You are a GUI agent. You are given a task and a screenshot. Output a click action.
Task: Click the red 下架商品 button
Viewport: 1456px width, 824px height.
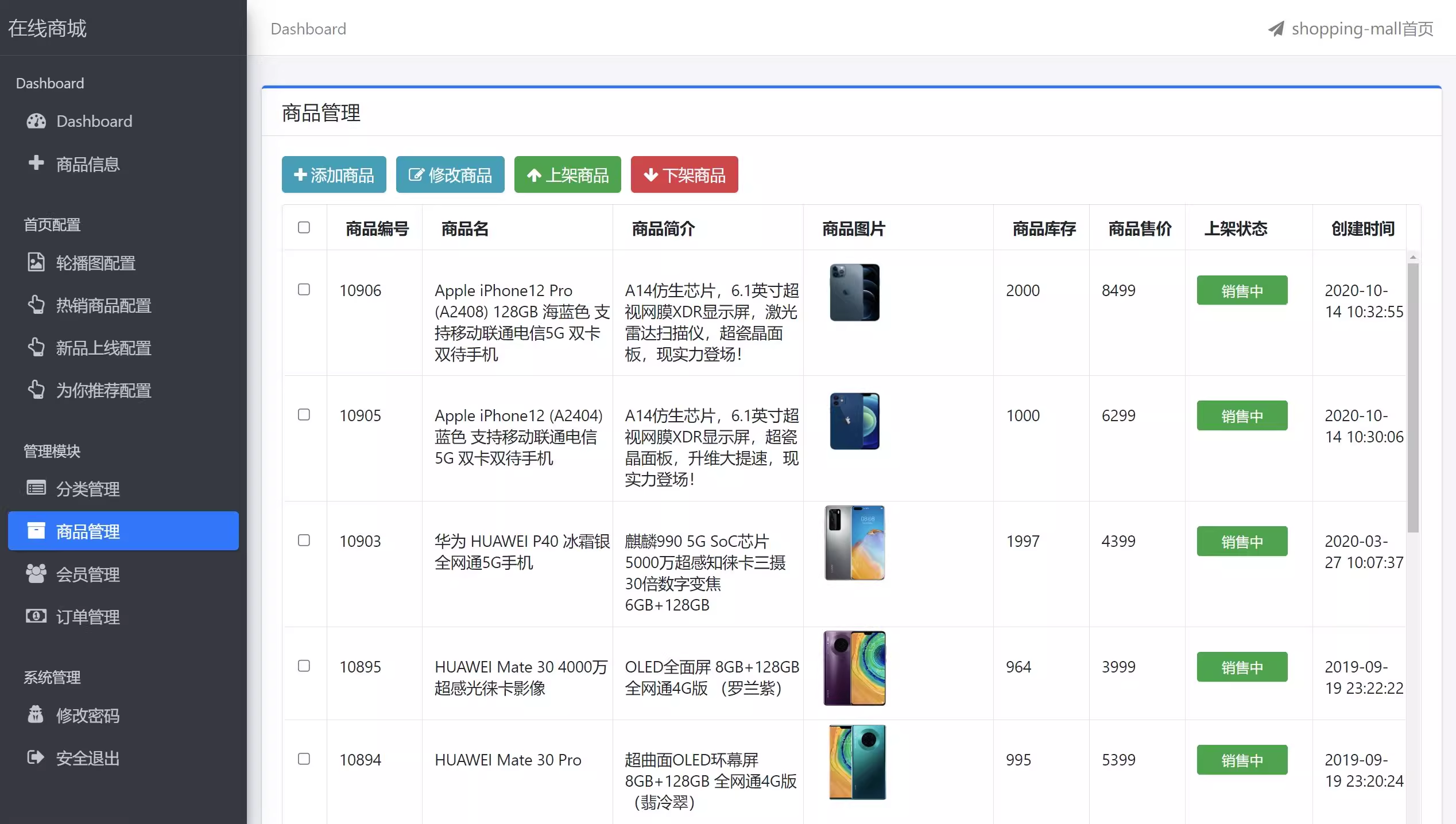pos(684,174)
